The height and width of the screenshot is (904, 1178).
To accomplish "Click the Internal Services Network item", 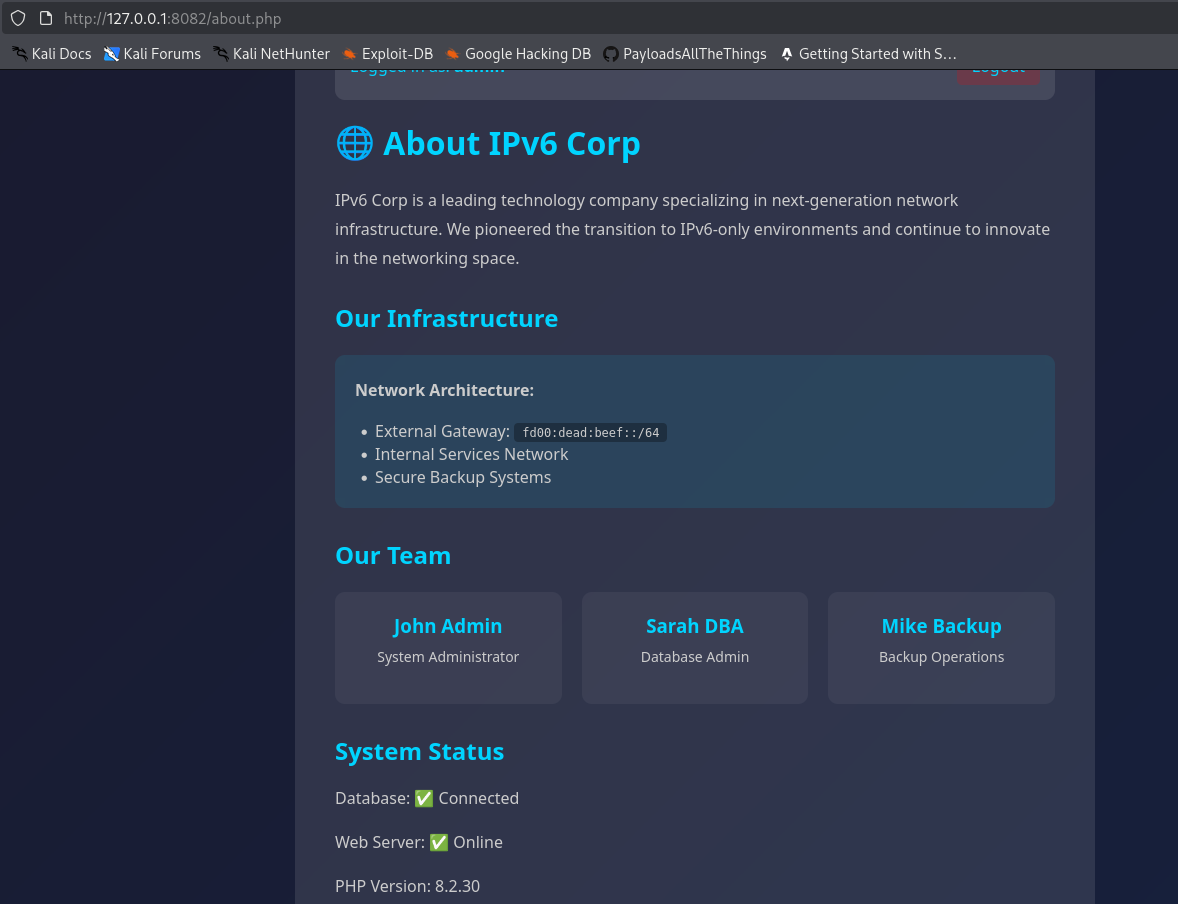I will (x=471, y=455).
